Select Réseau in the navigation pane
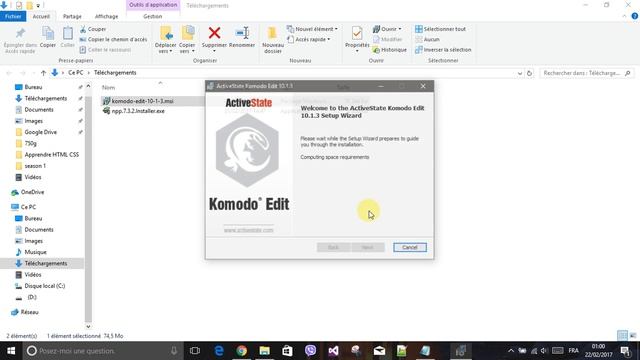 (29, 312)
